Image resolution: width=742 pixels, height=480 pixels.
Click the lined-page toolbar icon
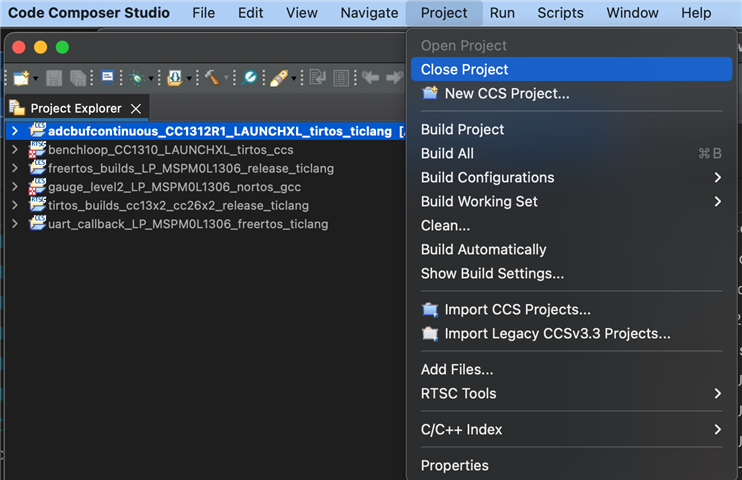[341, 78]
